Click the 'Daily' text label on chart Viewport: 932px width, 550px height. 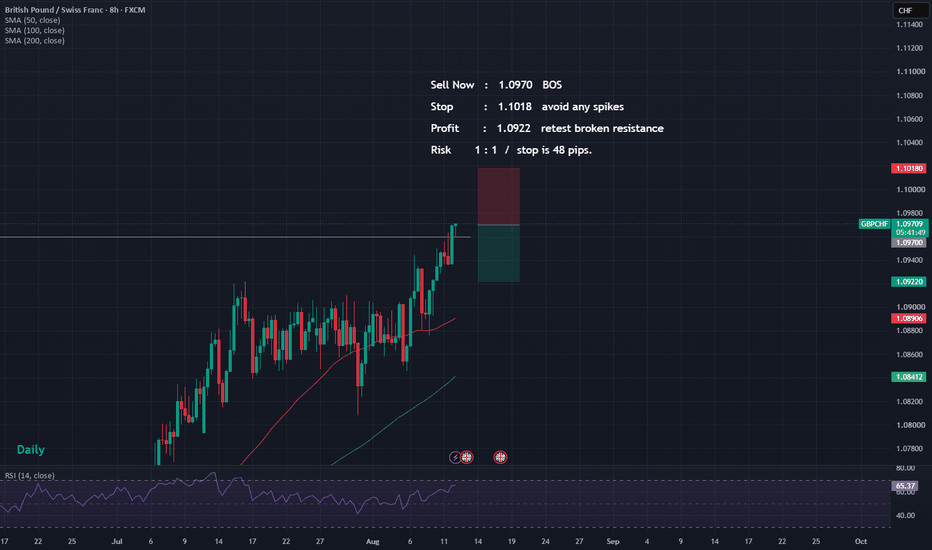pyautogui.click(x=30, y=450)
